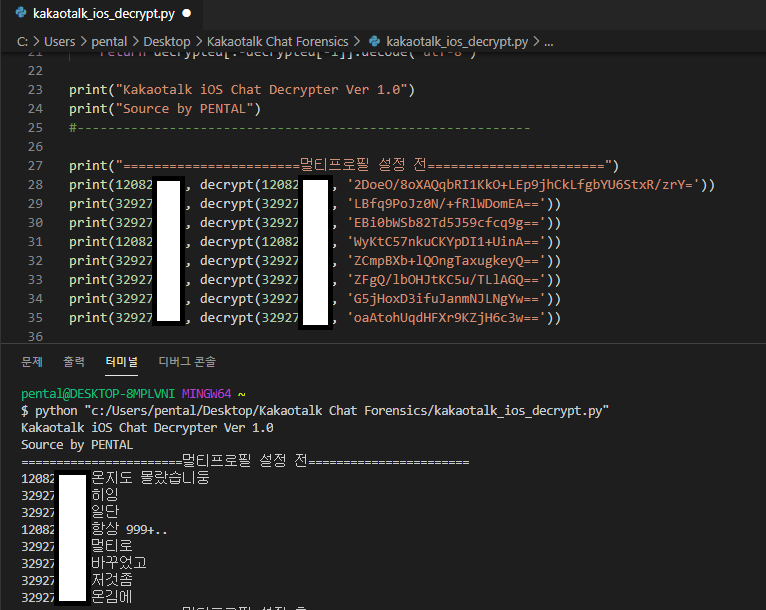Click the 멀티프로필 설정 전 string on line 27
Viewport: 766px width, 610px height.
pyautogui.click(x=363, y=165)
